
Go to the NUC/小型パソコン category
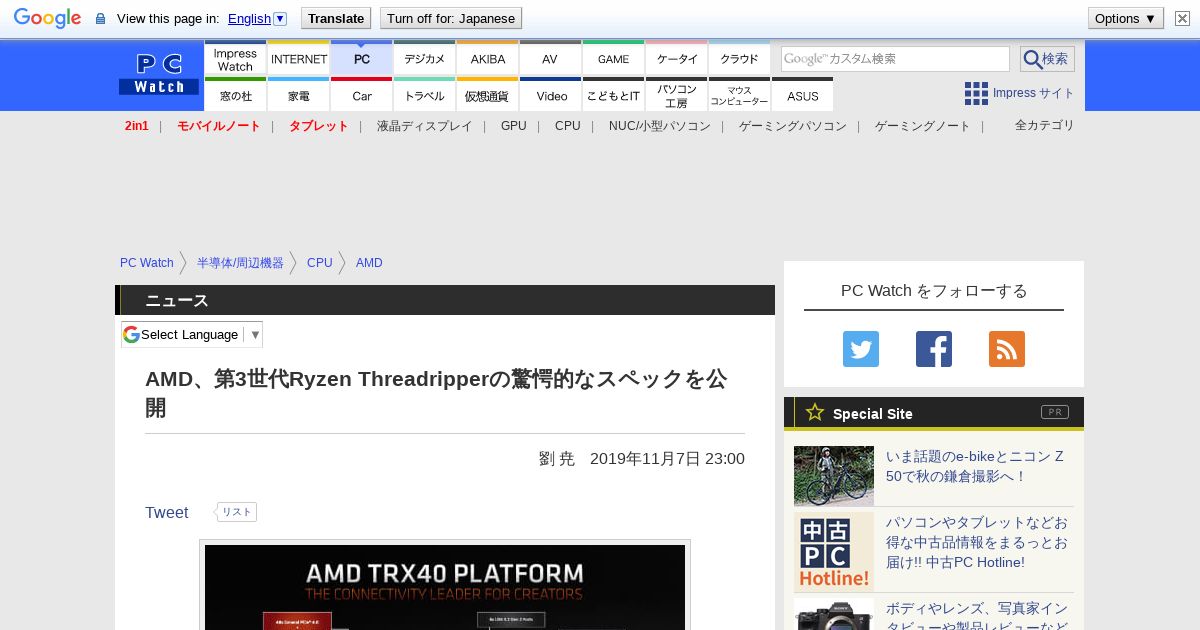point(660,126)
